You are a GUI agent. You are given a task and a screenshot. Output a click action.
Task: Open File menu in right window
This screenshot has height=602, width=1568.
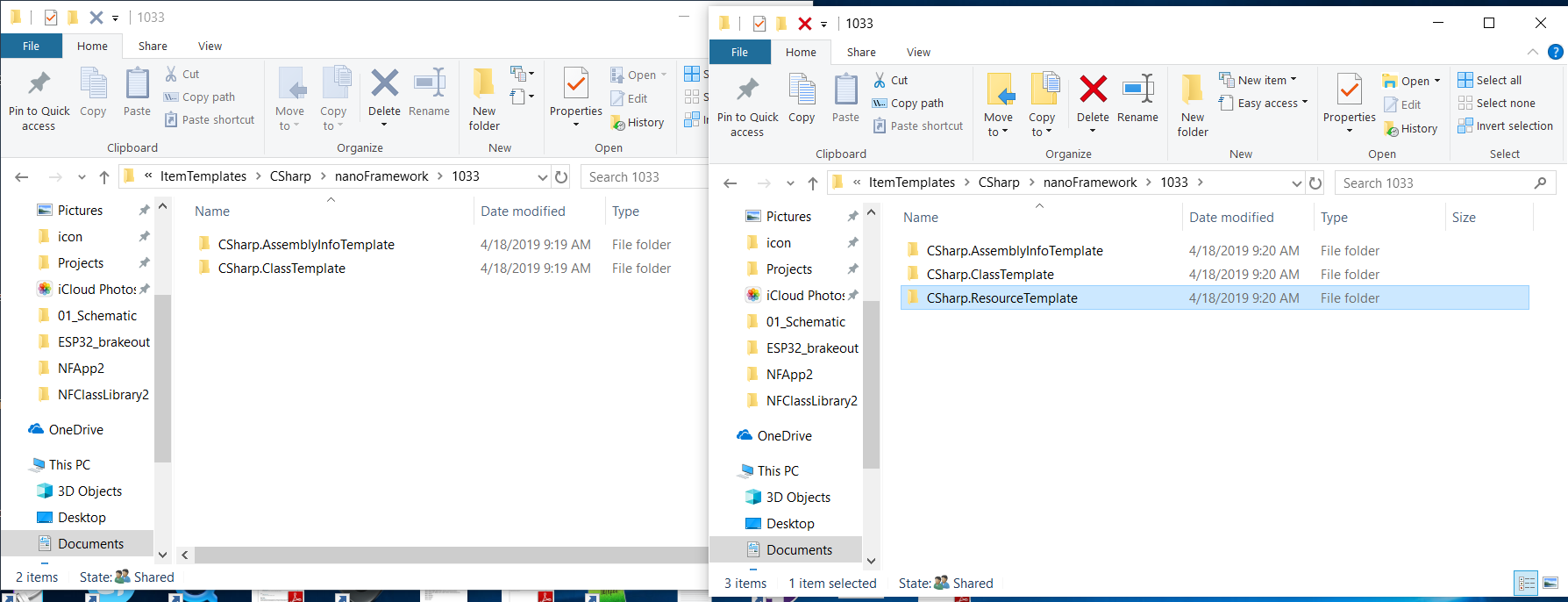(x=739, y=52)
